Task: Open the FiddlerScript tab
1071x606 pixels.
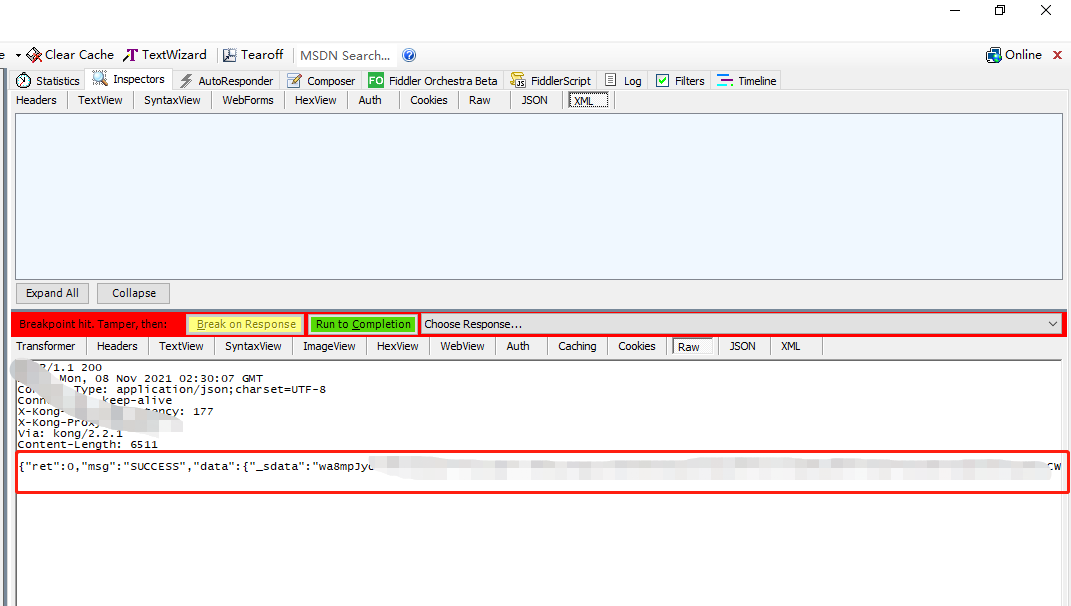Action: [x=551, y=81]
